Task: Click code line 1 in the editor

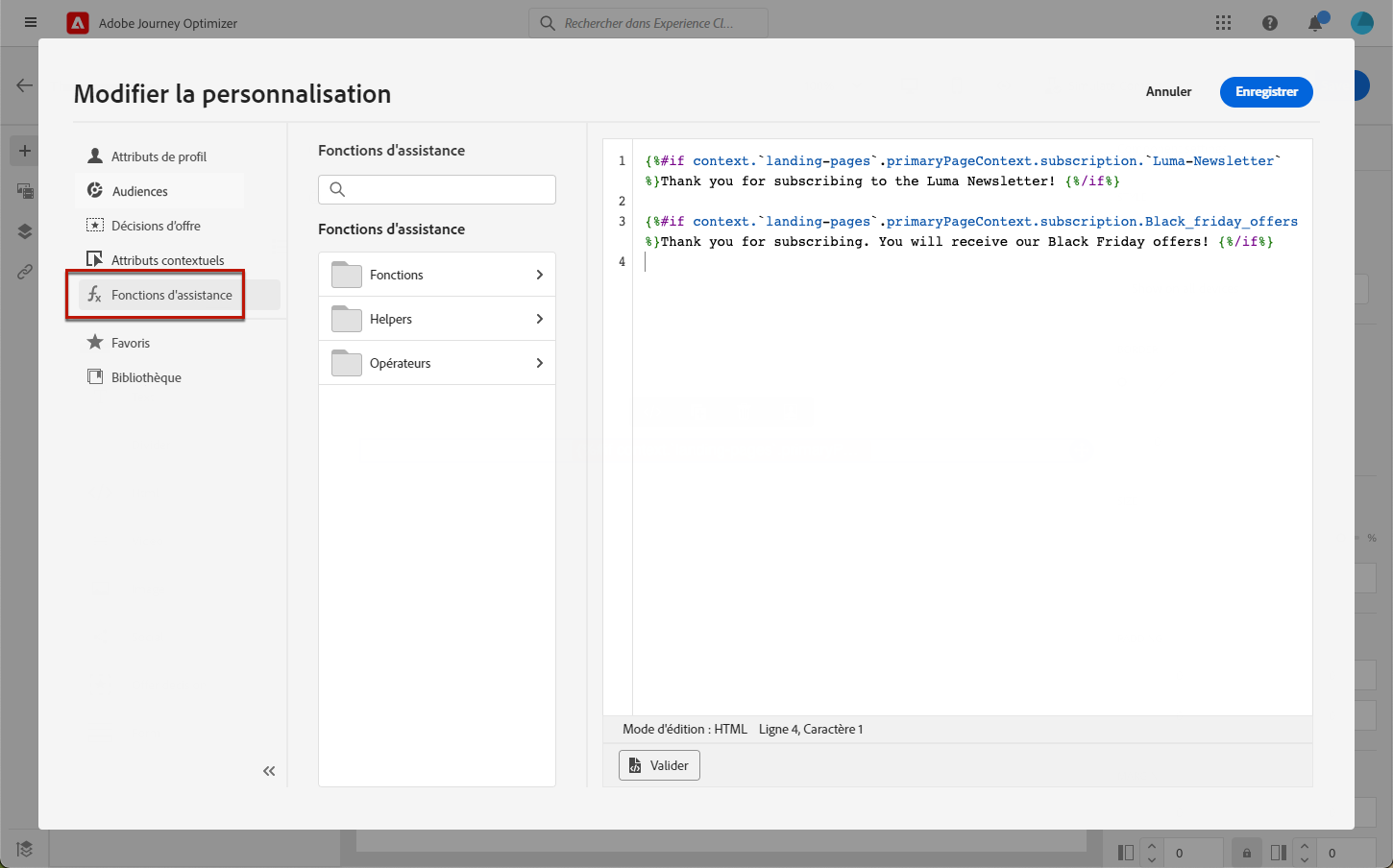Action: pyautogui.click(x=964, y=171)
